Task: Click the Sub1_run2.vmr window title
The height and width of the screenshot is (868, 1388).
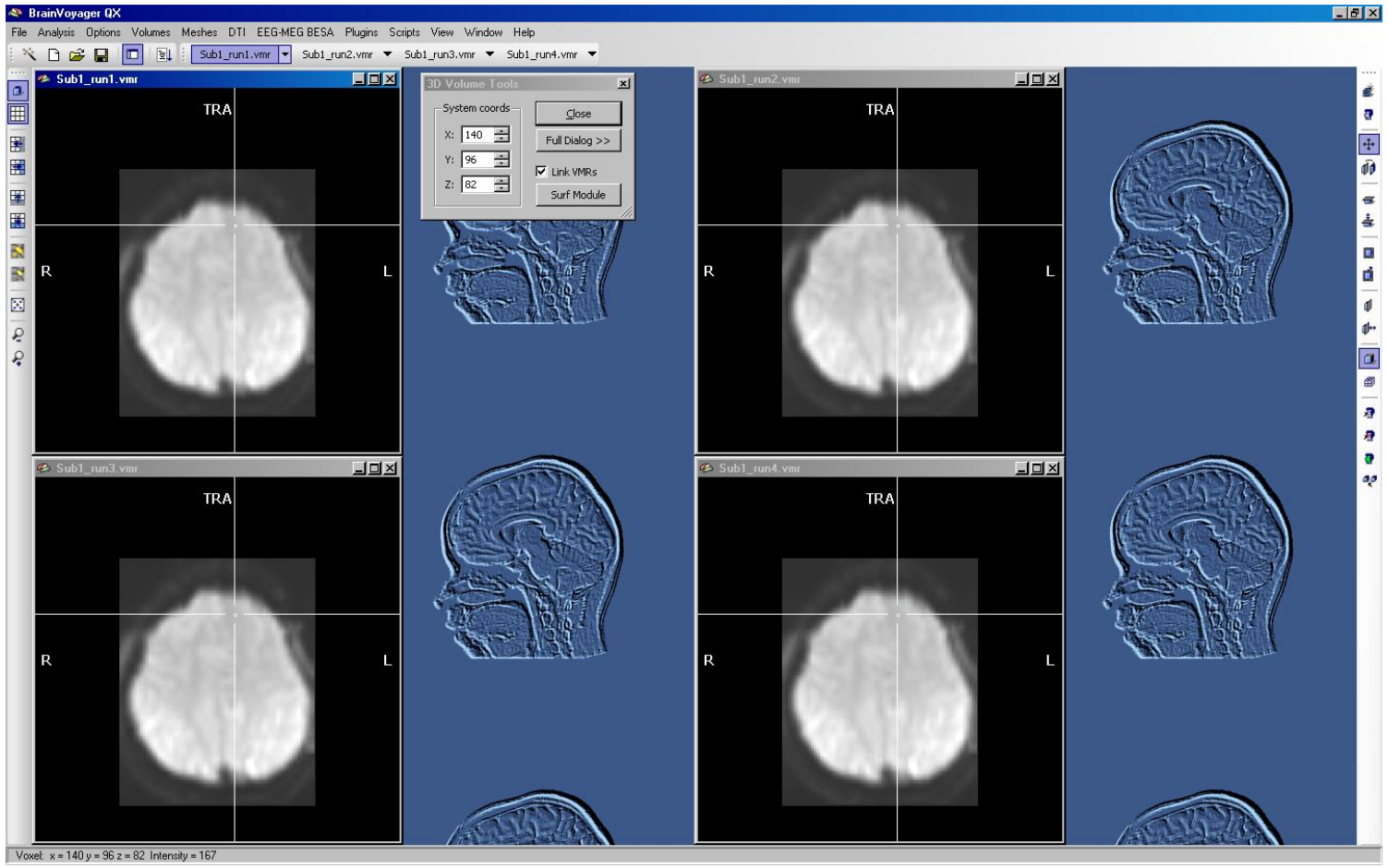Action: pos(759,79)
